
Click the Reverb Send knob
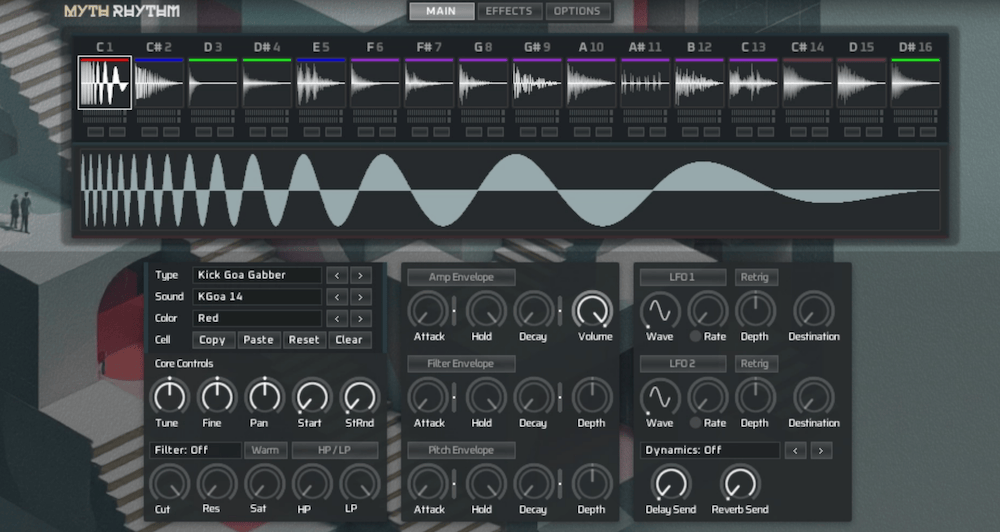click(740, 483)
